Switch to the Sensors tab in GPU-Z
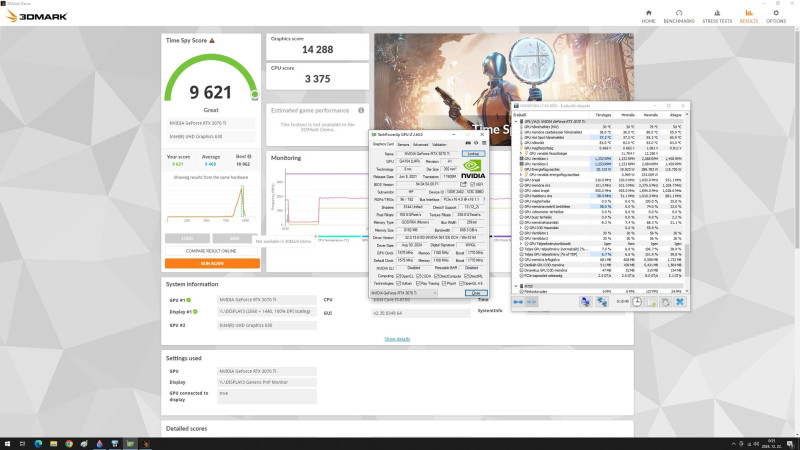This screenshot has width=800, height=450. (403, 144)
